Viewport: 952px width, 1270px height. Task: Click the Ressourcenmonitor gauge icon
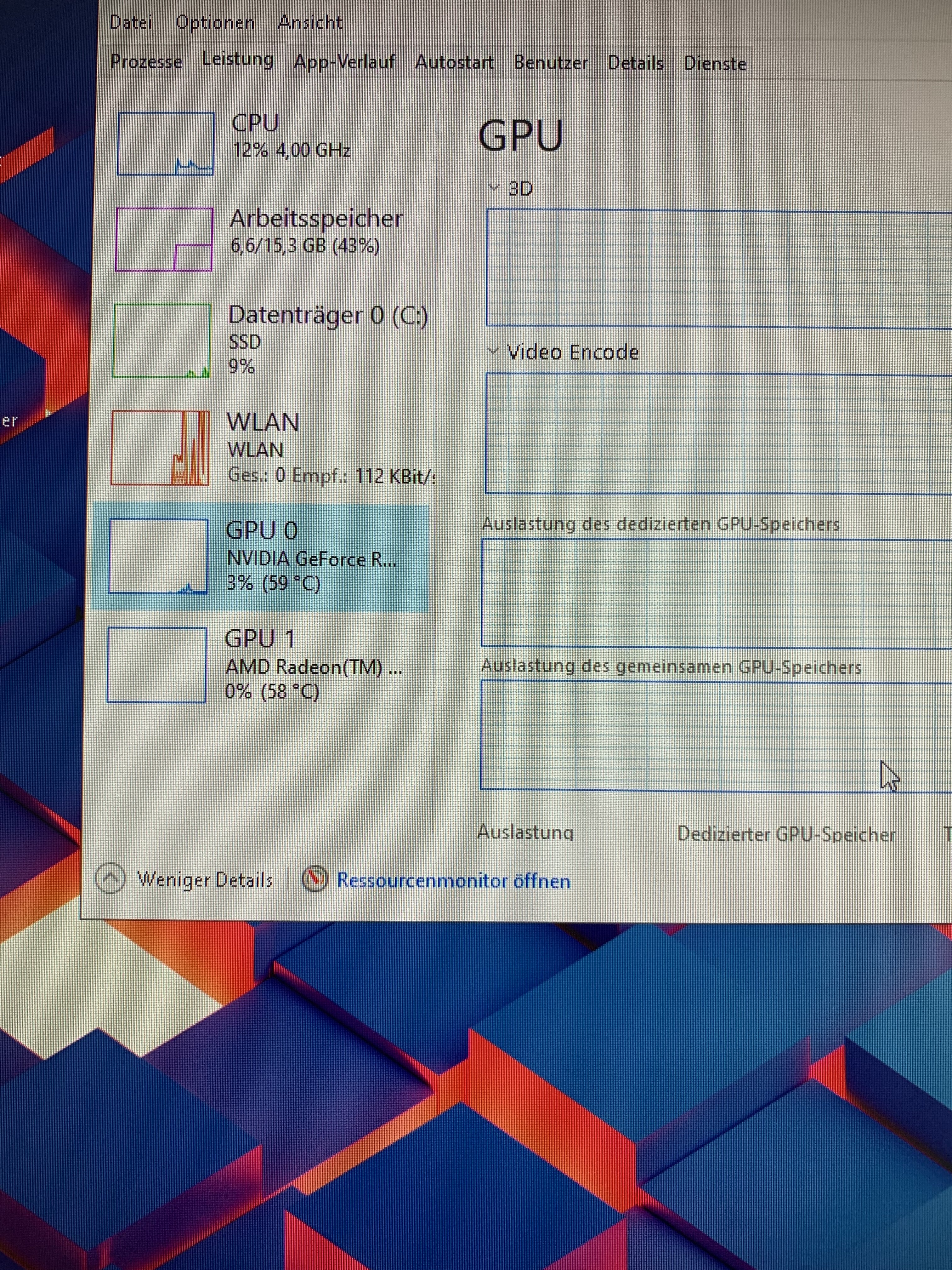pos(315,880)
